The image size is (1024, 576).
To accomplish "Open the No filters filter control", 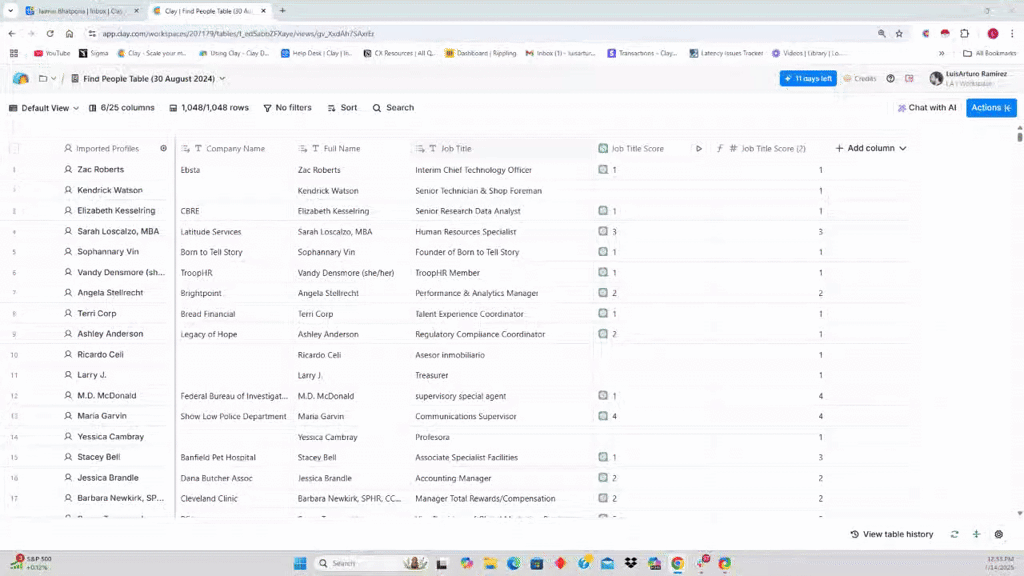I will 287,108.
